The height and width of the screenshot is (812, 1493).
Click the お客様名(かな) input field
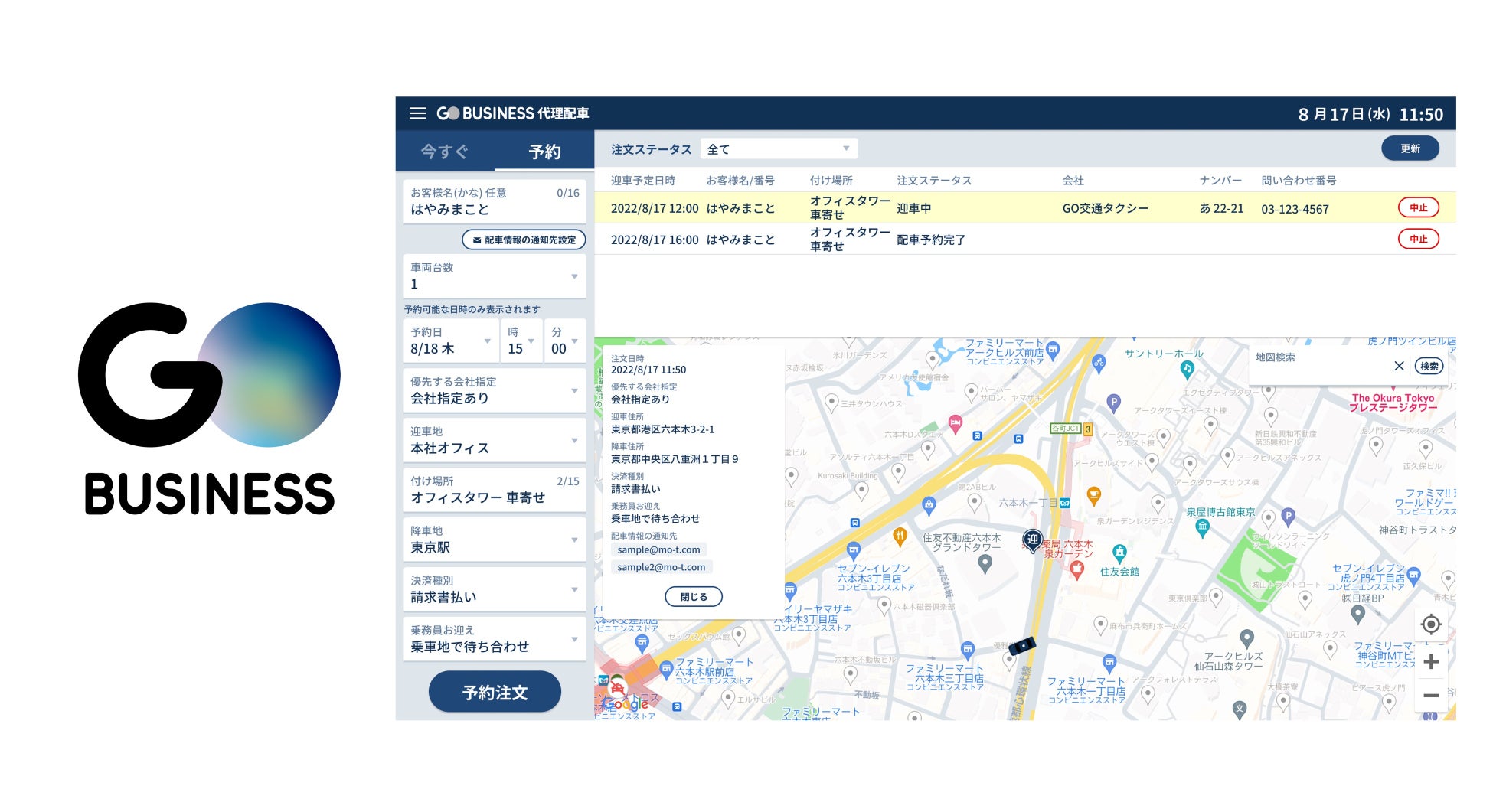(x=495, y=201)
